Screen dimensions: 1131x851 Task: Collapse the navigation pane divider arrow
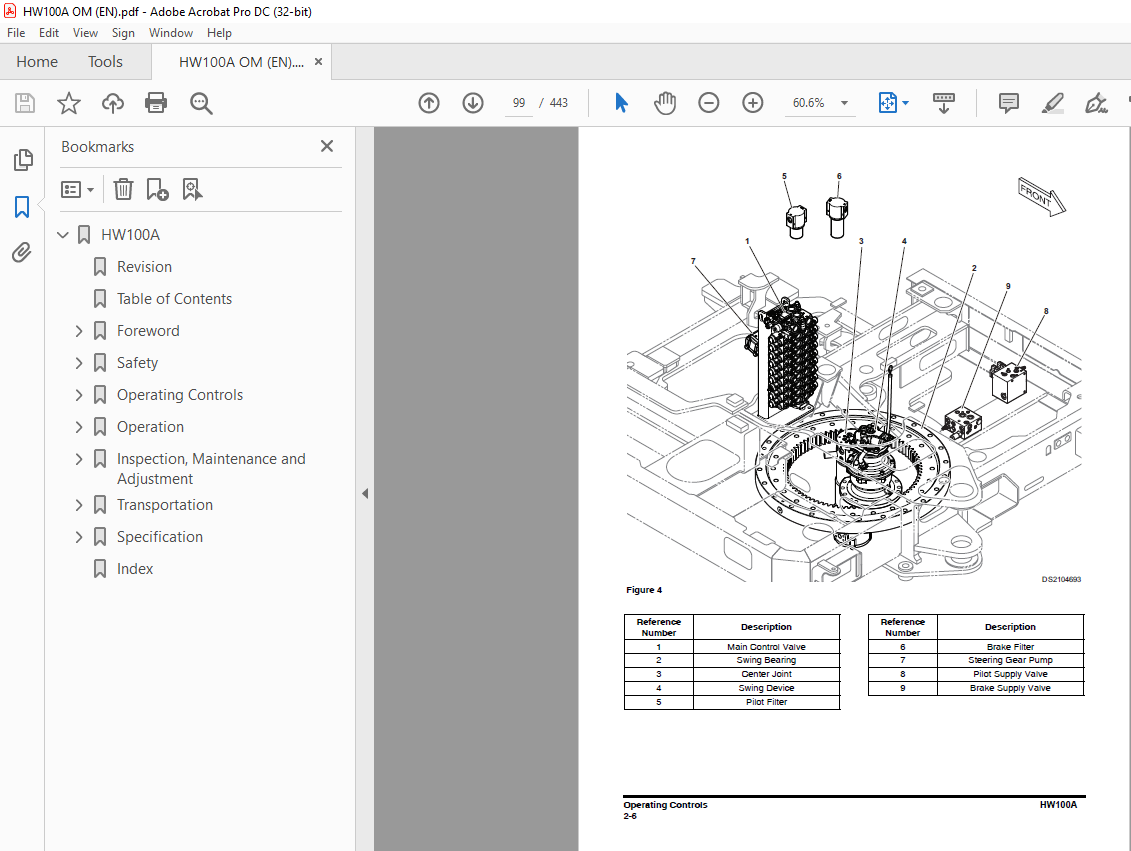[365, 493]
